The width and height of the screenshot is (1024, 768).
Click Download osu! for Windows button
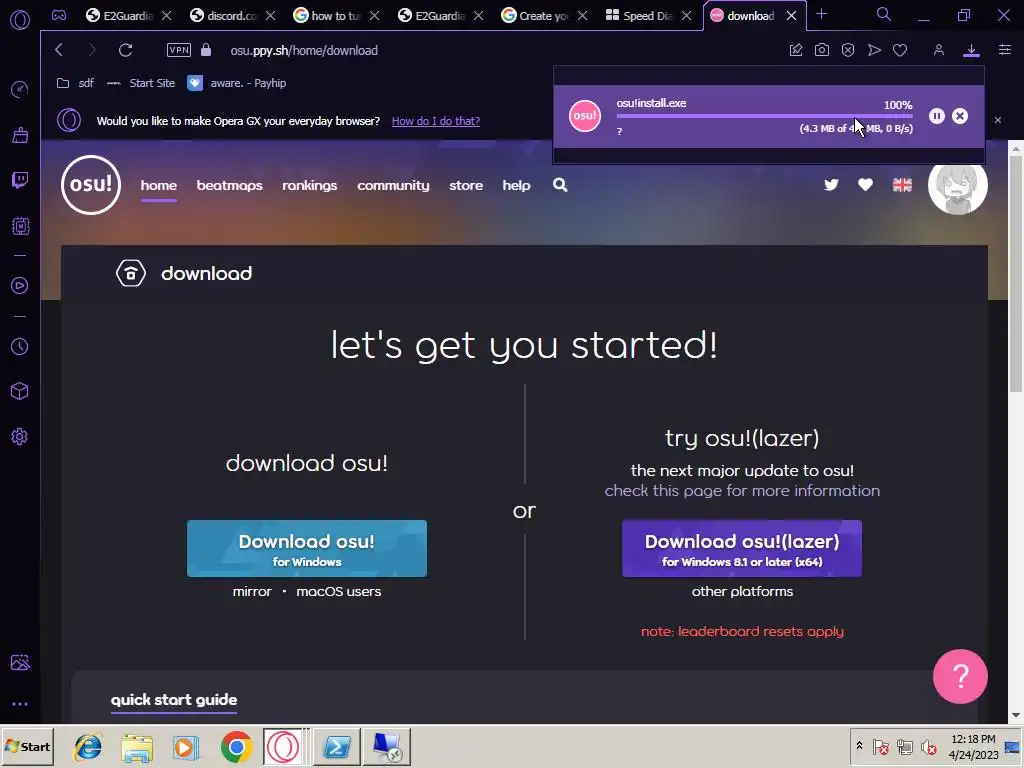pyautogui.click(x=307, y=549)
